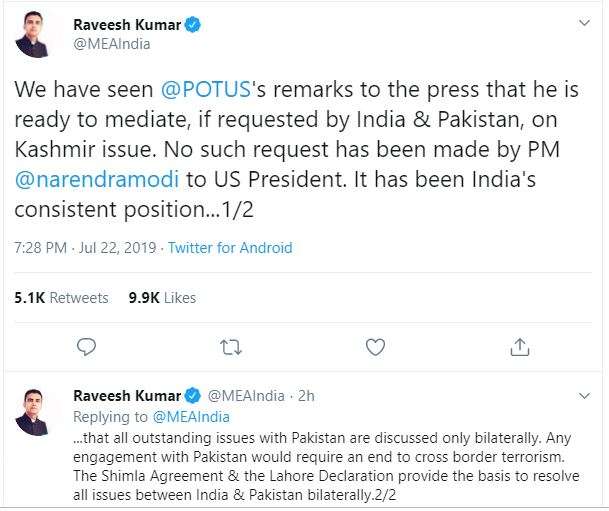The image size is (609, 511).
Task: Open the @POTUS mention link
Action: pyautogui.click(x=206, y=89)
